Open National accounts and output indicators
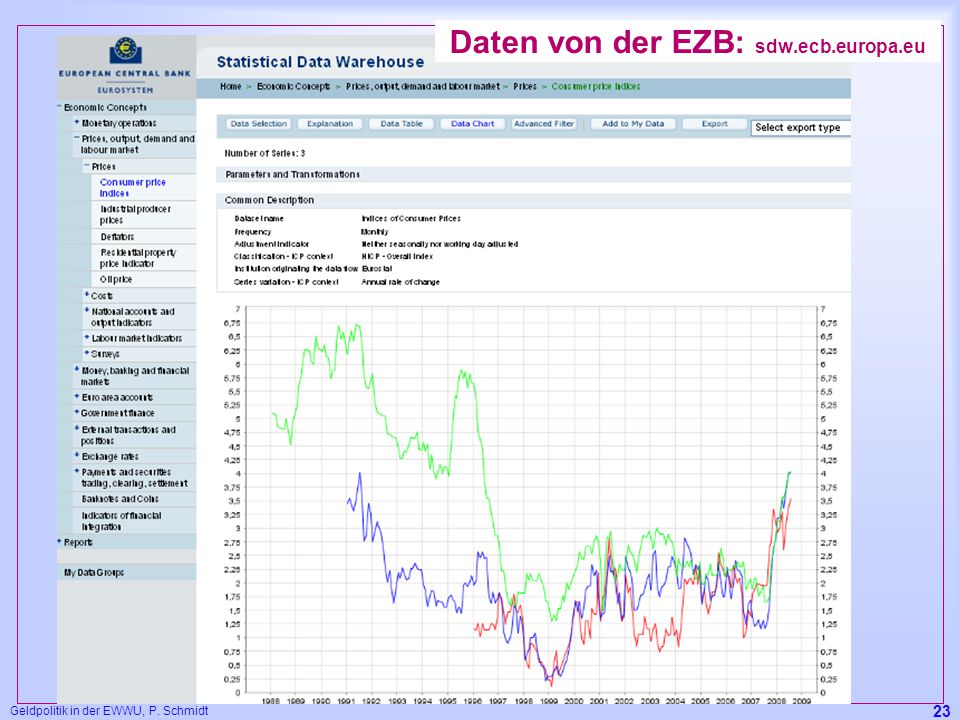This screenshot has height=720, width=960. point(133,317)
